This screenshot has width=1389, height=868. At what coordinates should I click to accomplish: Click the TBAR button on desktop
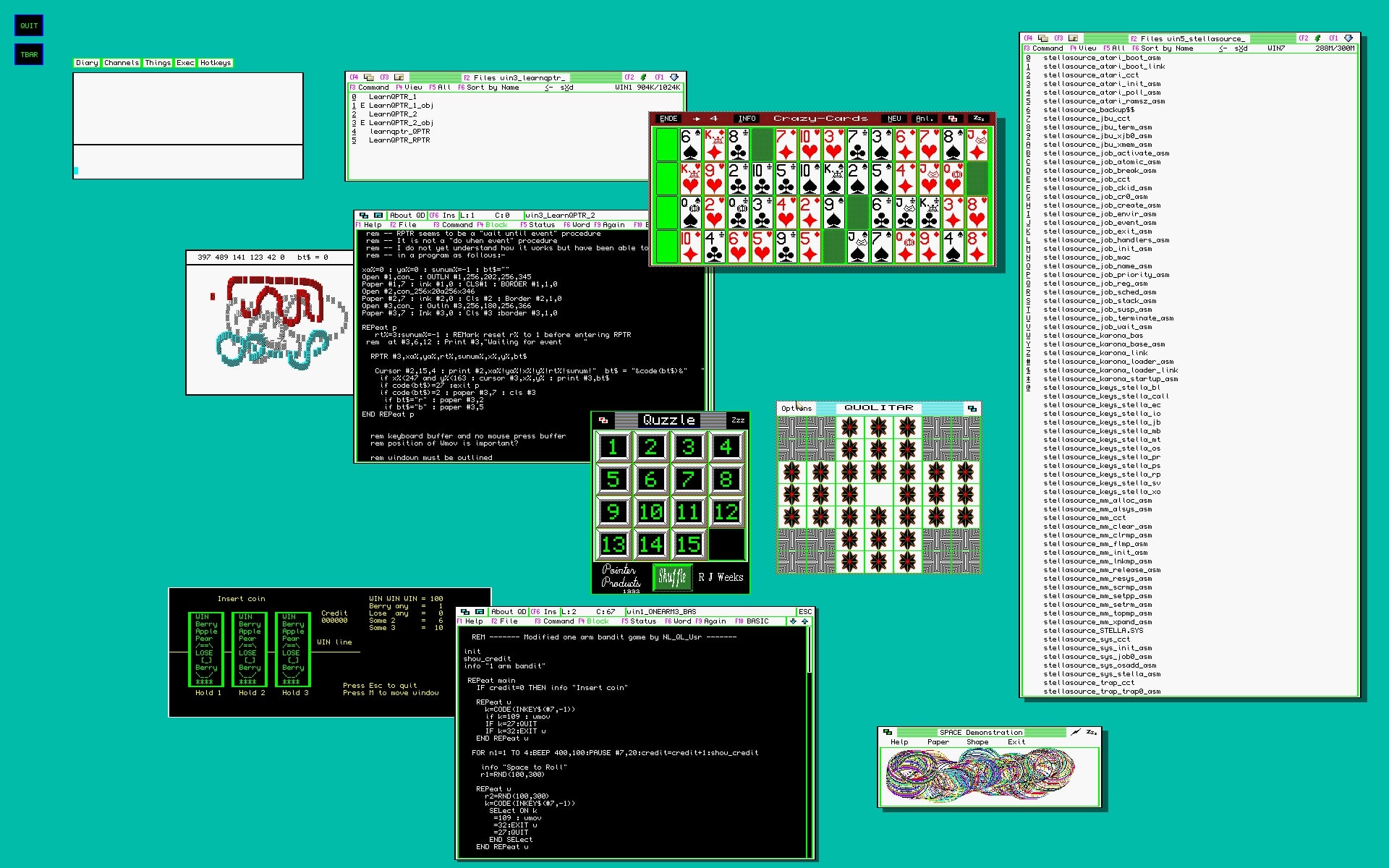(x=29, y=54)
